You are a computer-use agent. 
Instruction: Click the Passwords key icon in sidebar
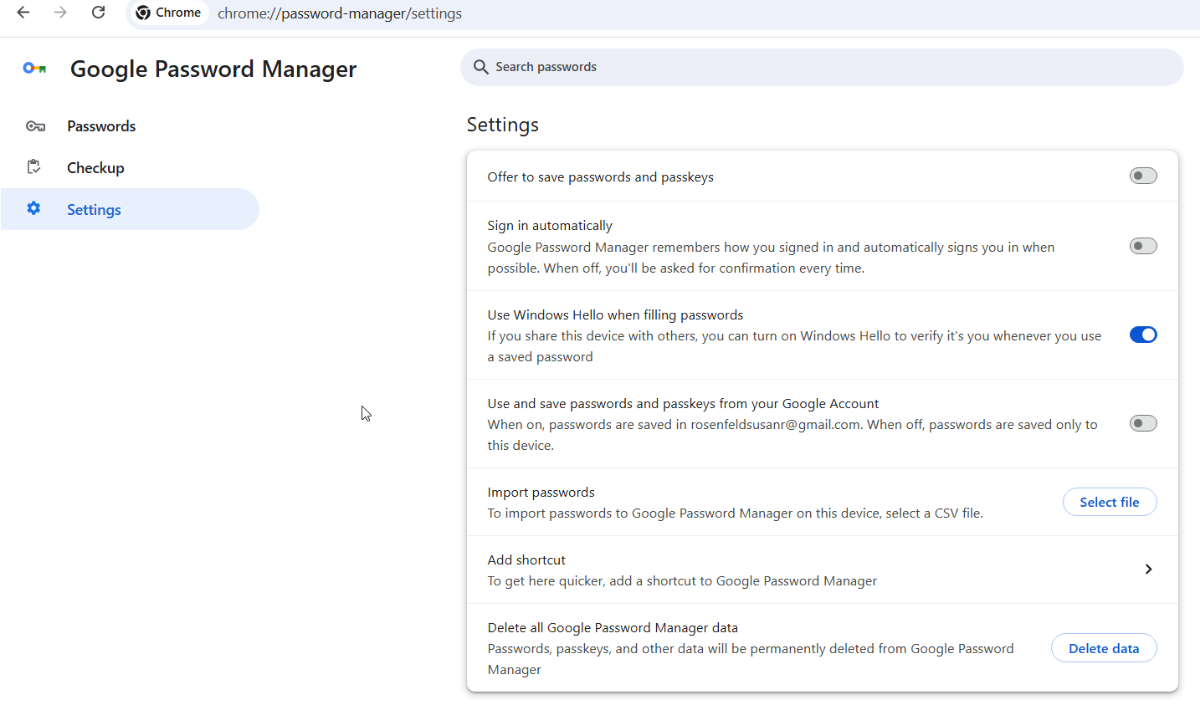tap(35, 126)
